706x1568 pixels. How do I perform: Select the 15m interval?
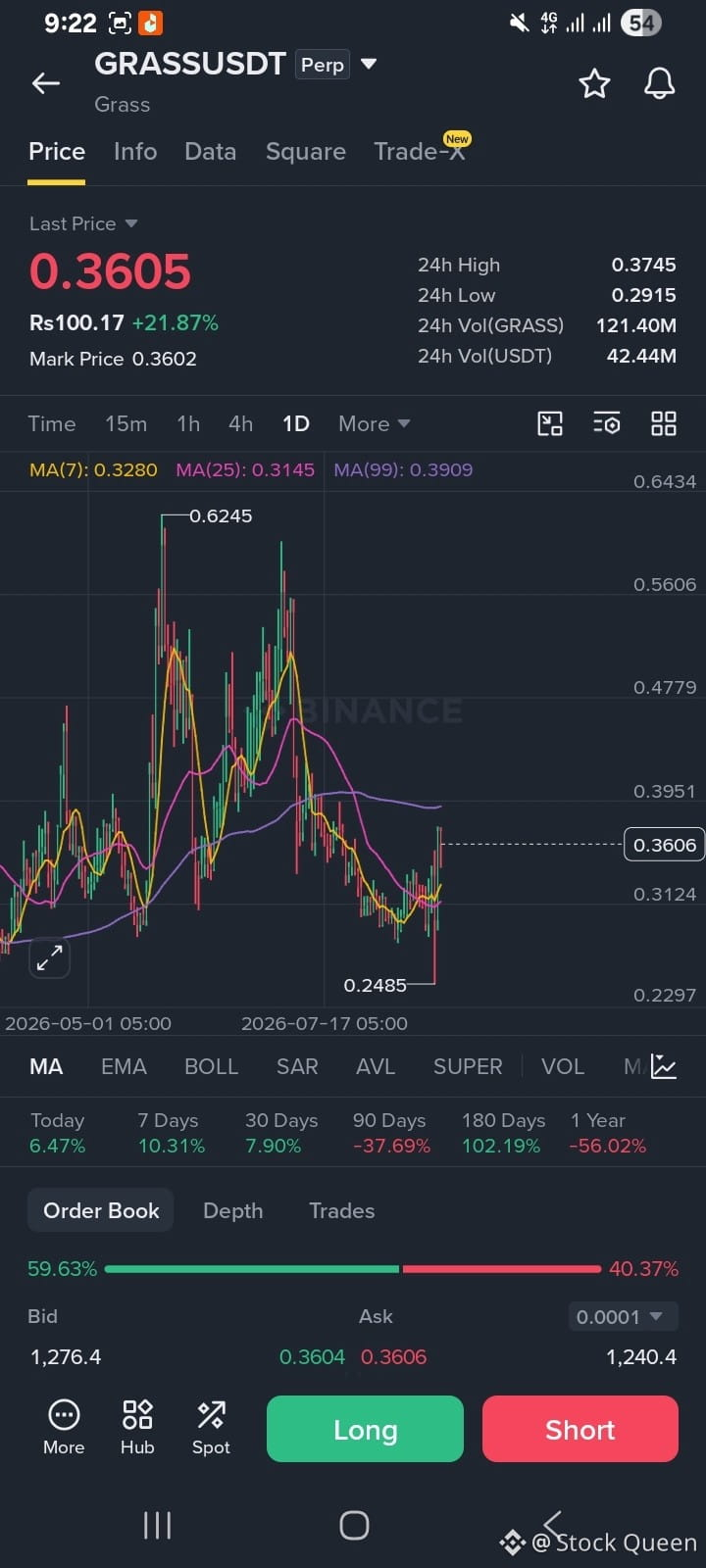click(x=126, y=423)
